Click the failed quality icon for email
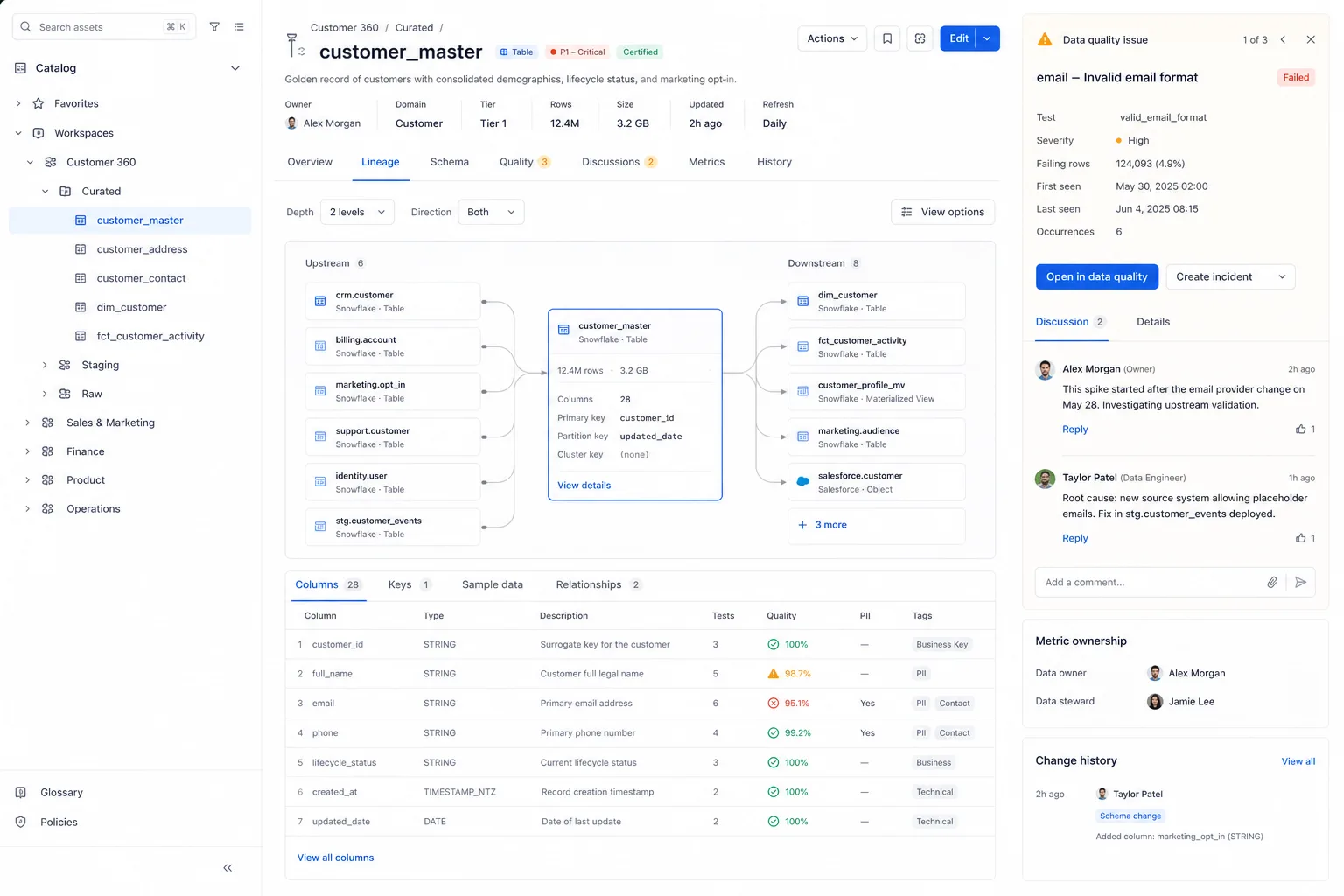This screenshot has height=896, width=1344. tap(773, 703)
